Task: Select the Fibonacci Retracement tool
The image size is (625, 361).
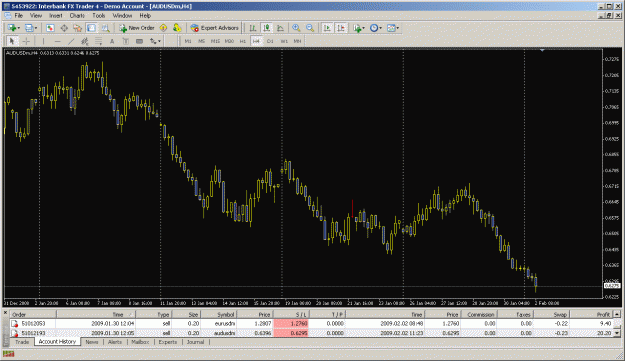Action: [x=98, y=41]
